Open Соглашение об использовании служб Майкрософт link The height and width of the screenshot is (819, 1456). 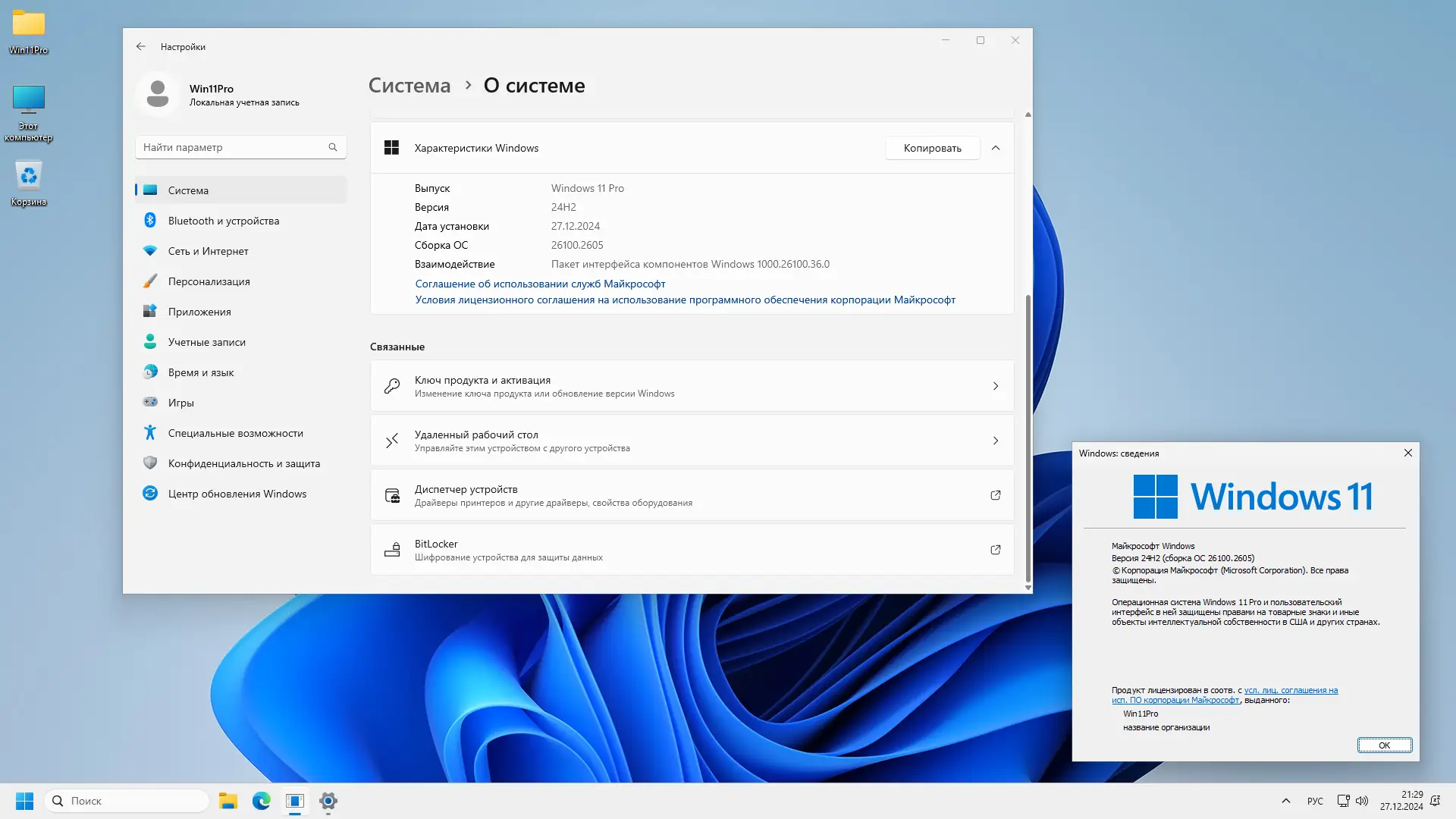click(540, 284)
